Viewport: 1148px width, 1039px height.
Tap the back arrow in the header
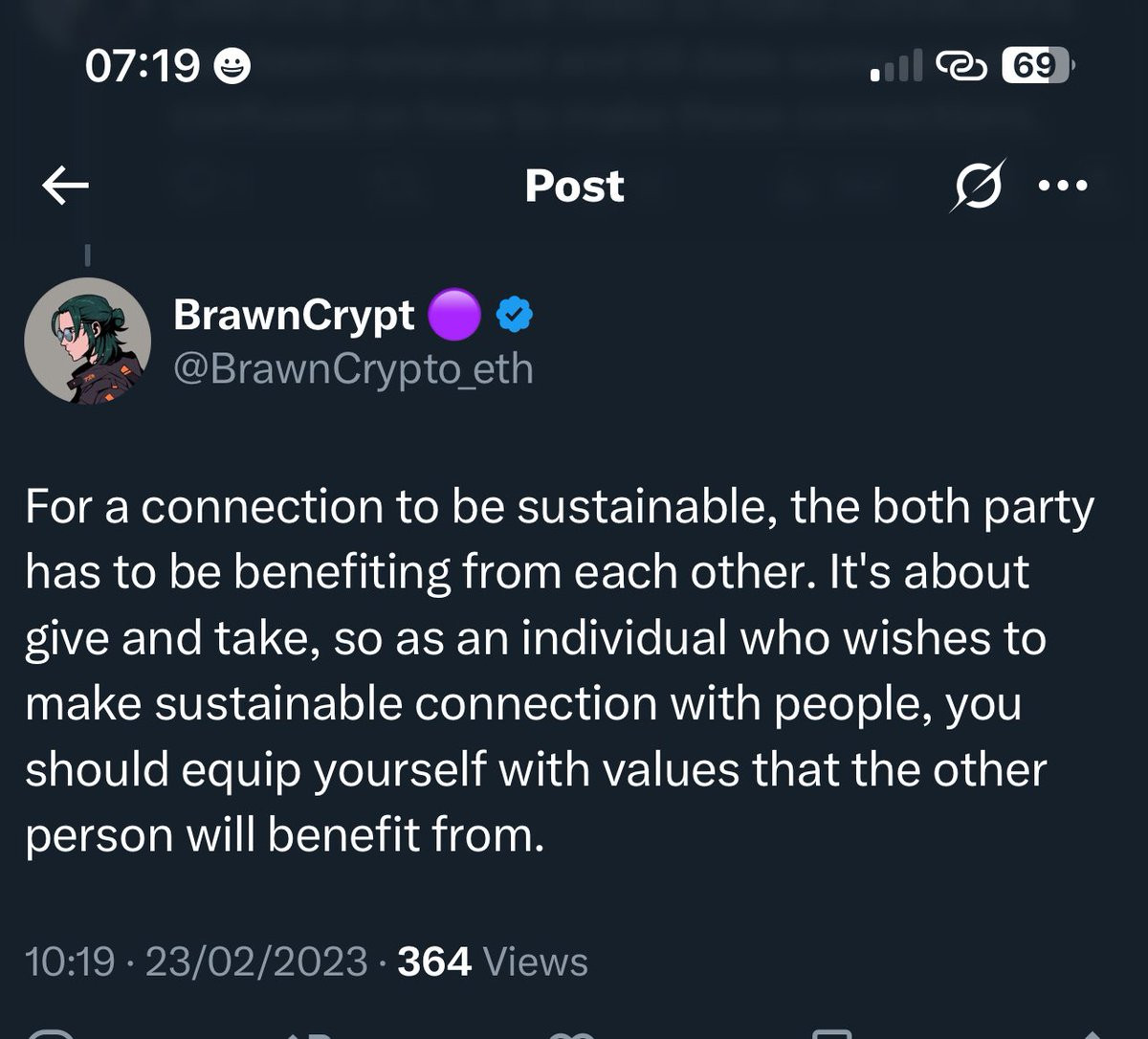point(66,187)
